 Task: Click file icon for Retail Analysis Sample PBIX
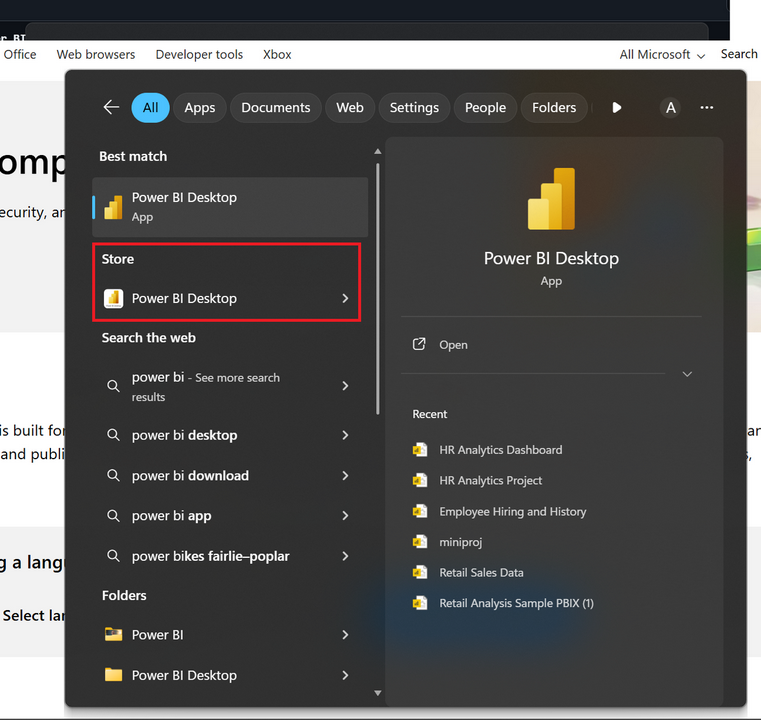coord(420,603)
